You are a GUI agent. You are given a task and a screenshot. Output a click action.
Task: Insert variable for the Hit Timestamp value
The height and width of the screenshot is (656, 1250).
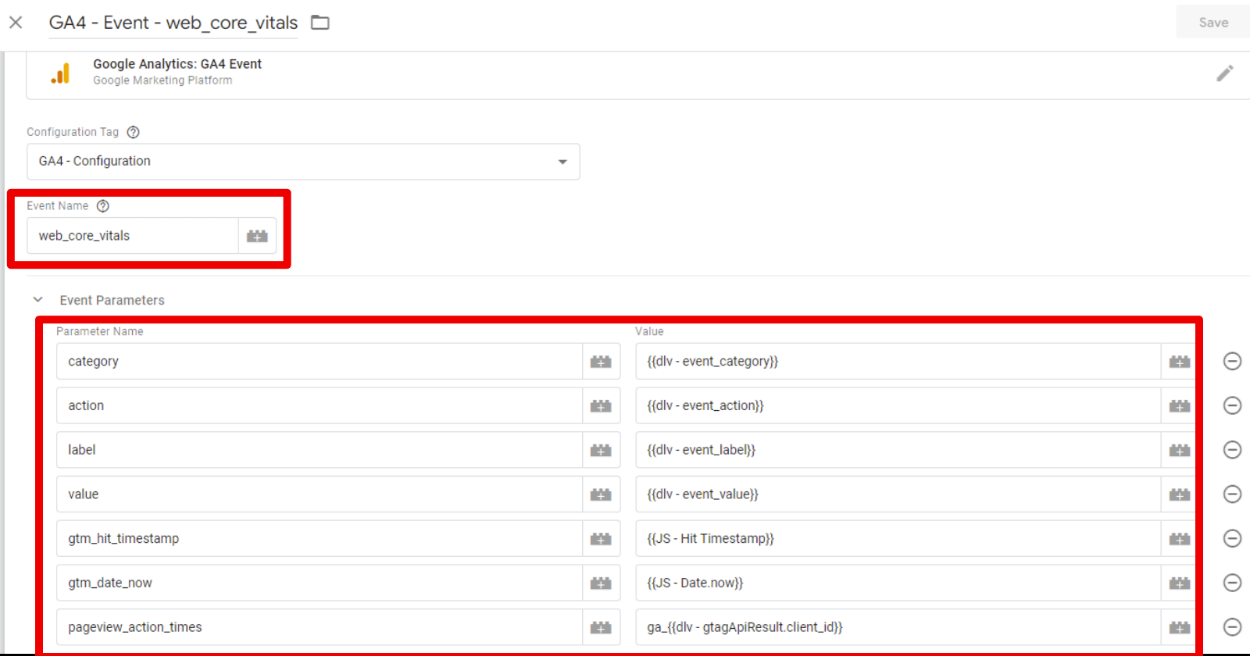tap(1180, 538)
